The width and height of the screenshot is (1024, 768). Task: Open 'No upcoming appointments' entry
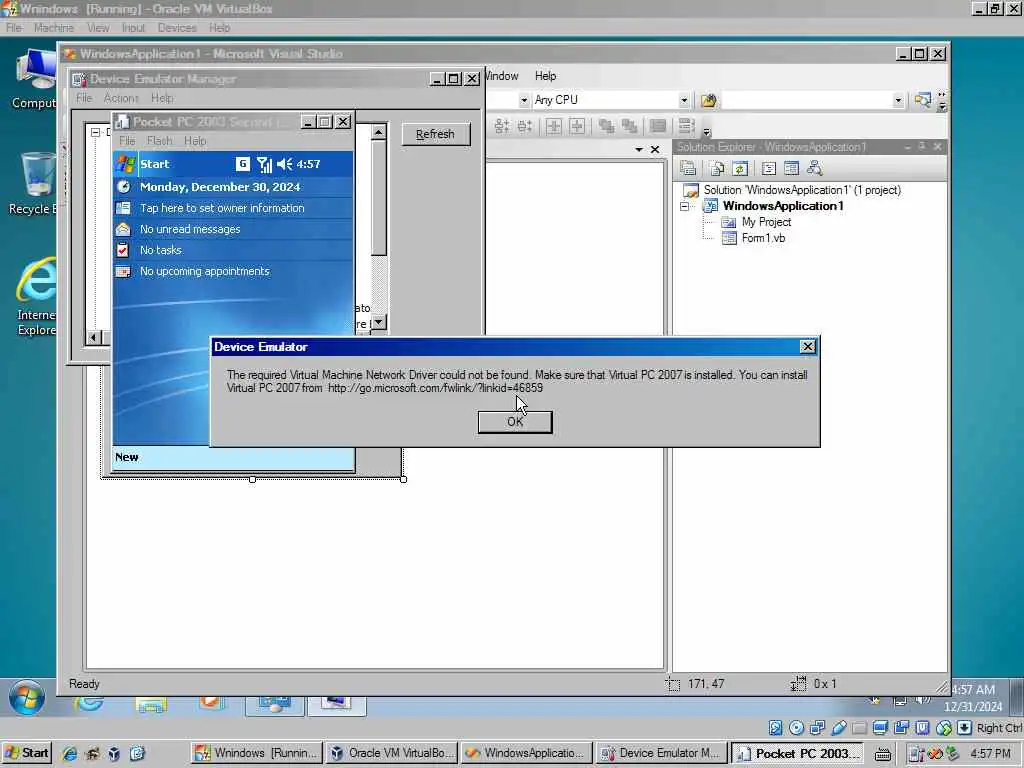[x=204, y=271]
